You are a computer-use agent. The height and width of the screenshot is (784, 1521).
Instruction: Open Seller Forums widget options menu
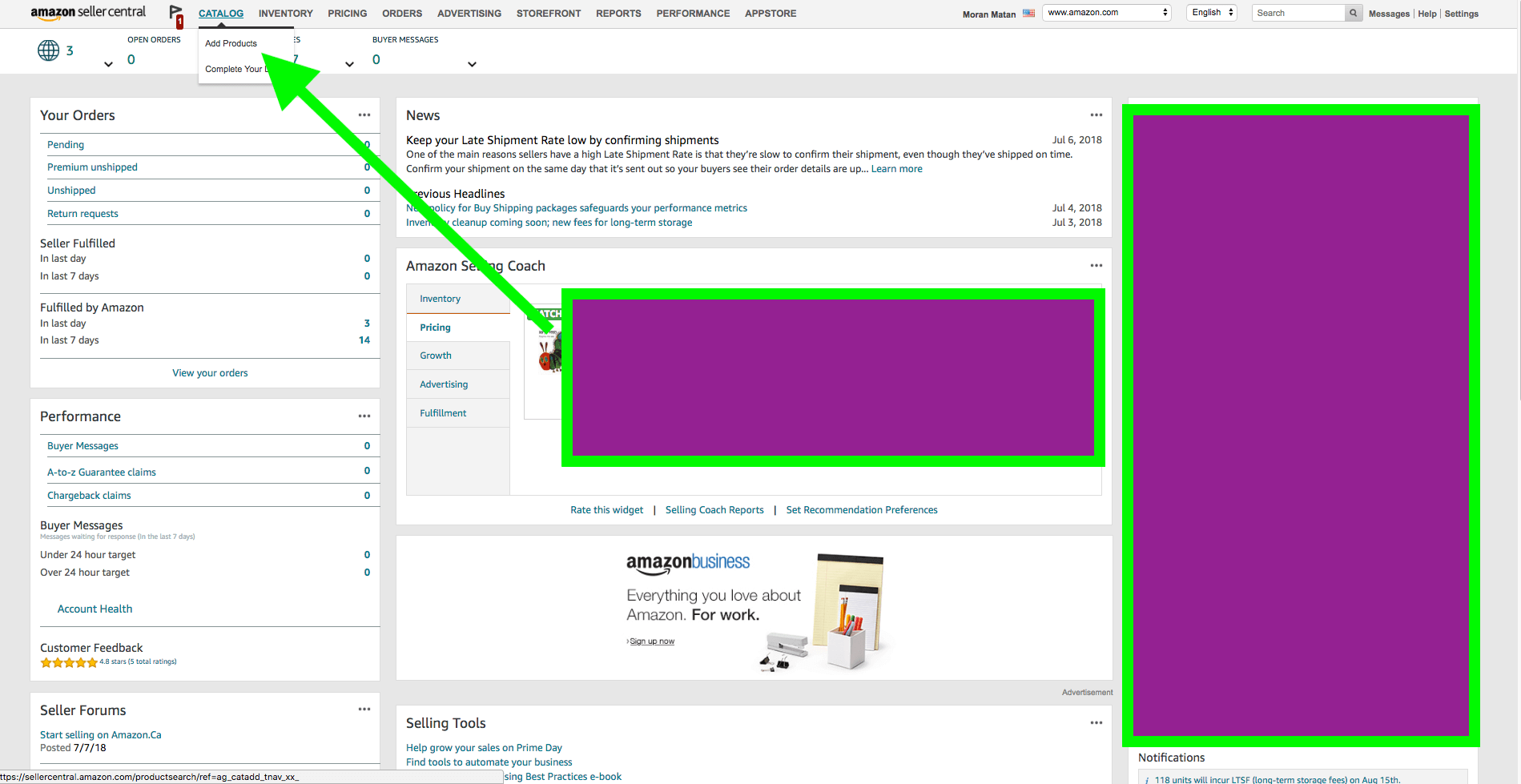tap(364, 710)
